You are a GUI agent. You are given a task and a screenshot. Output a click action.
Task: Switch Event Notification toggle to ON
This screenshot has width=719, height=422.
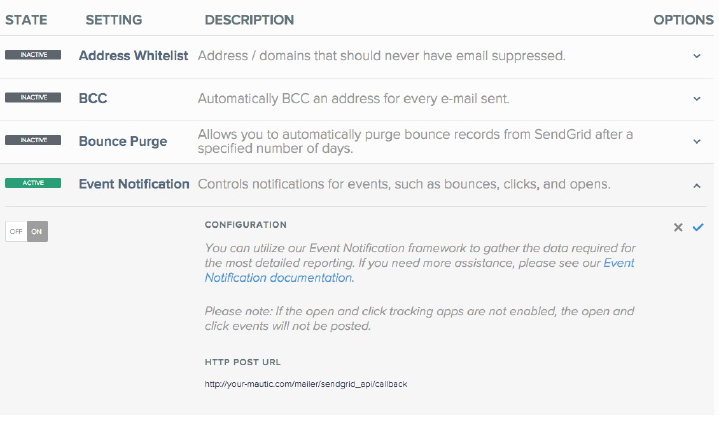37,231
